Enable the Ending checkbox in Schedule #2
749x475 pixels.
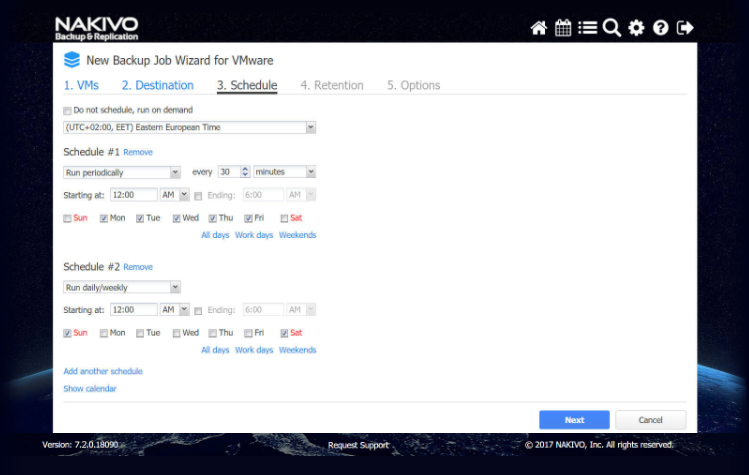point(198,311)
